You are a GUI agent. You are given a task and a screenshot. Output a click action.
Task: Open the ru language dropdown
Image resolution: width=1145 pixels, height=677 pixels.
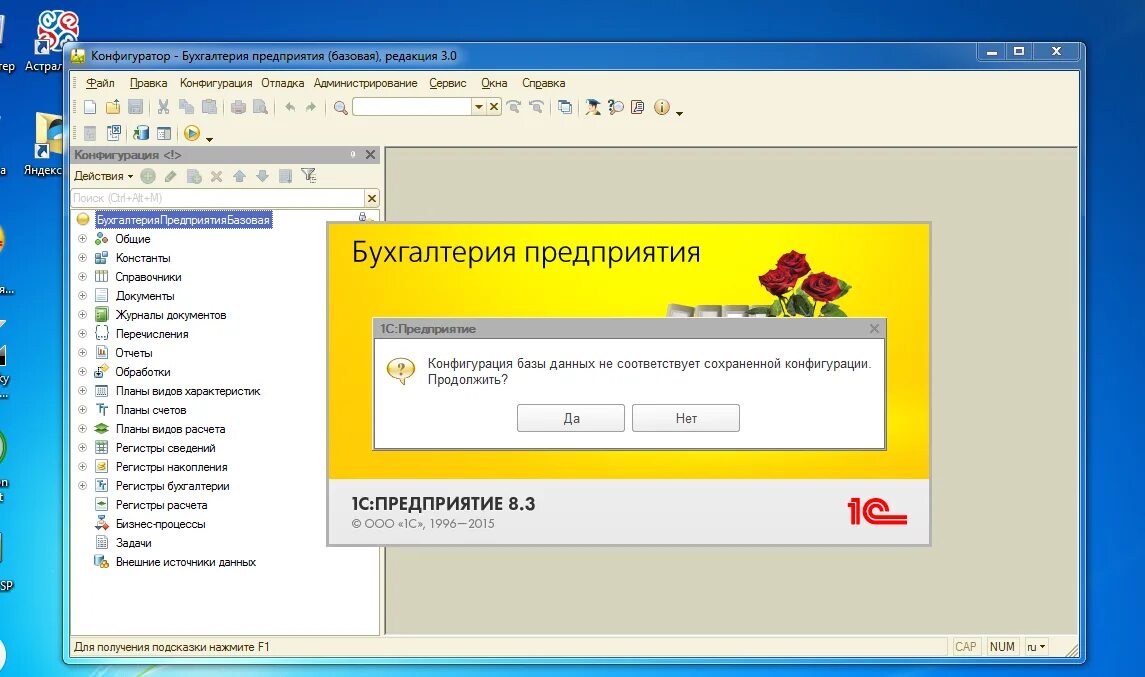tap(1036, 646)
